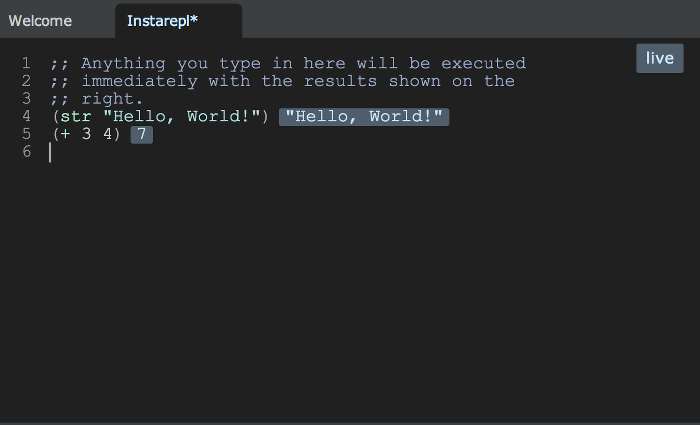Click the comment line starting with "immediately"
The image size is (700, 425).
(x=140, y=81)
